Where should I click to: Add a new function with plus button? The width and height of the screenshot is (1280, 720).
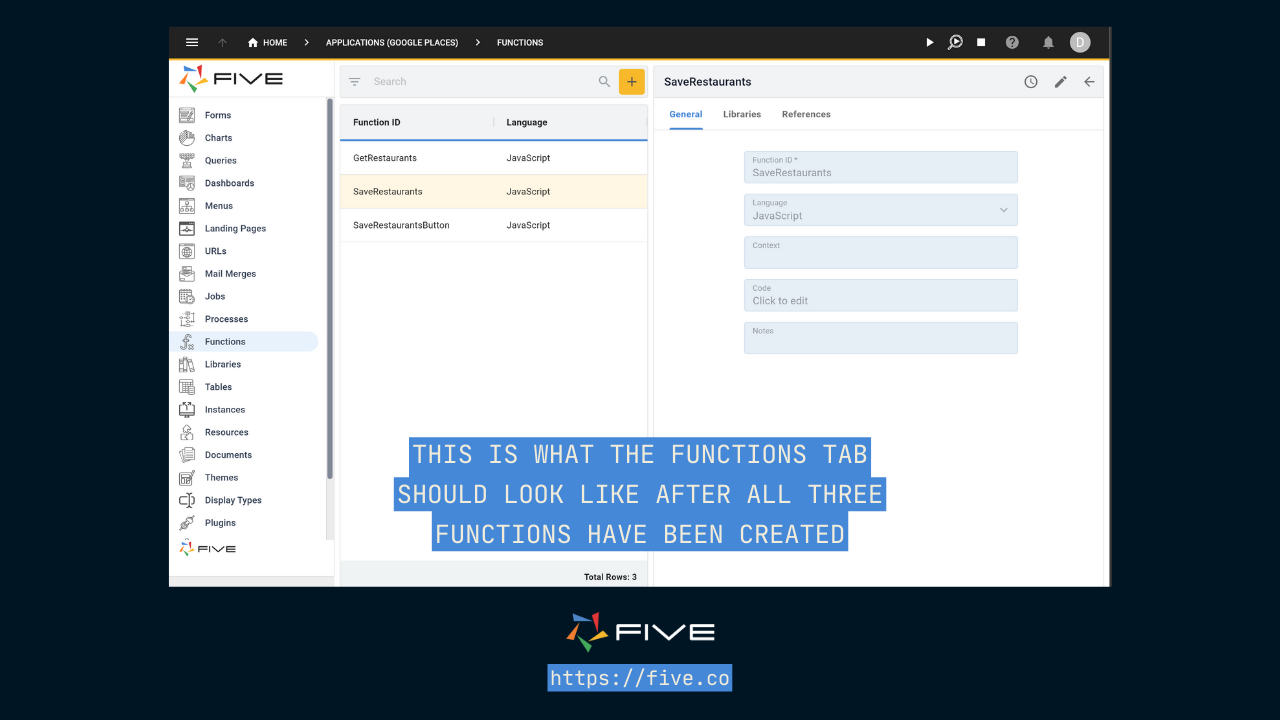(632, 82)
